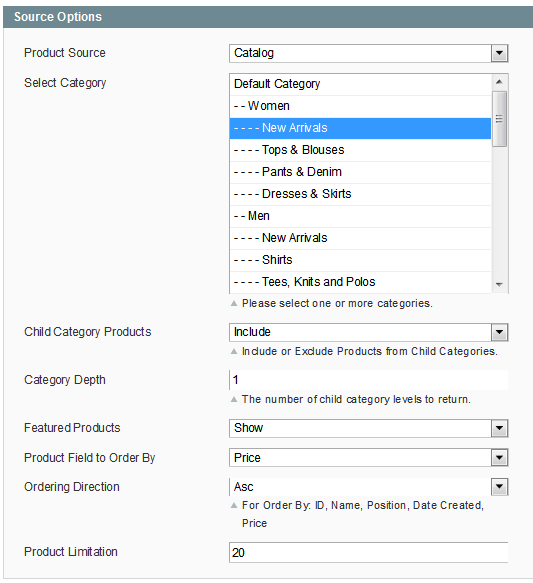Select the Men category

pyautogui.click(x=360, y=216)
